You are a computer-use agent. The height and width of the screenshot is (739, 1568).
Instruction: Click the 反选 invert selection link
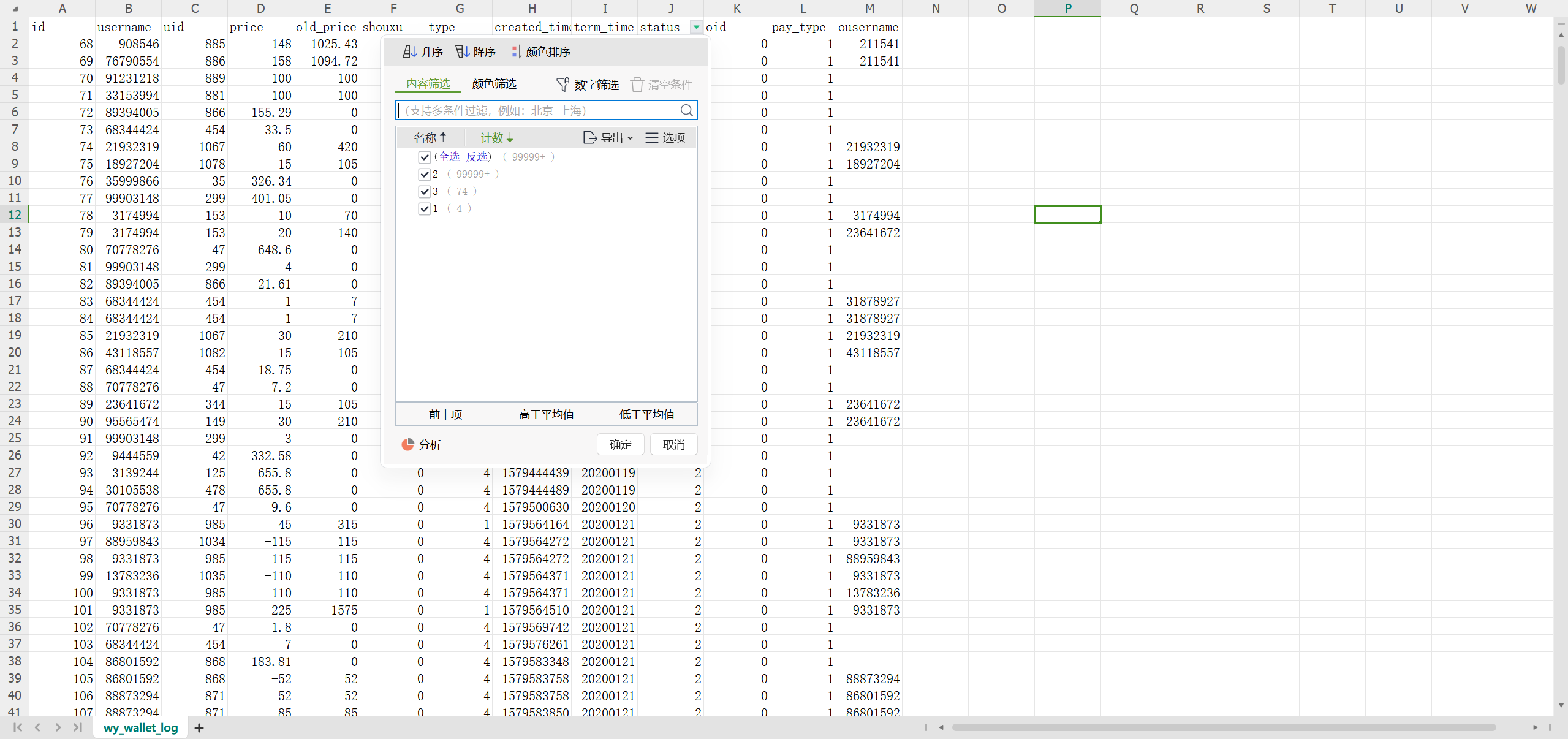[x=477, y=157]
